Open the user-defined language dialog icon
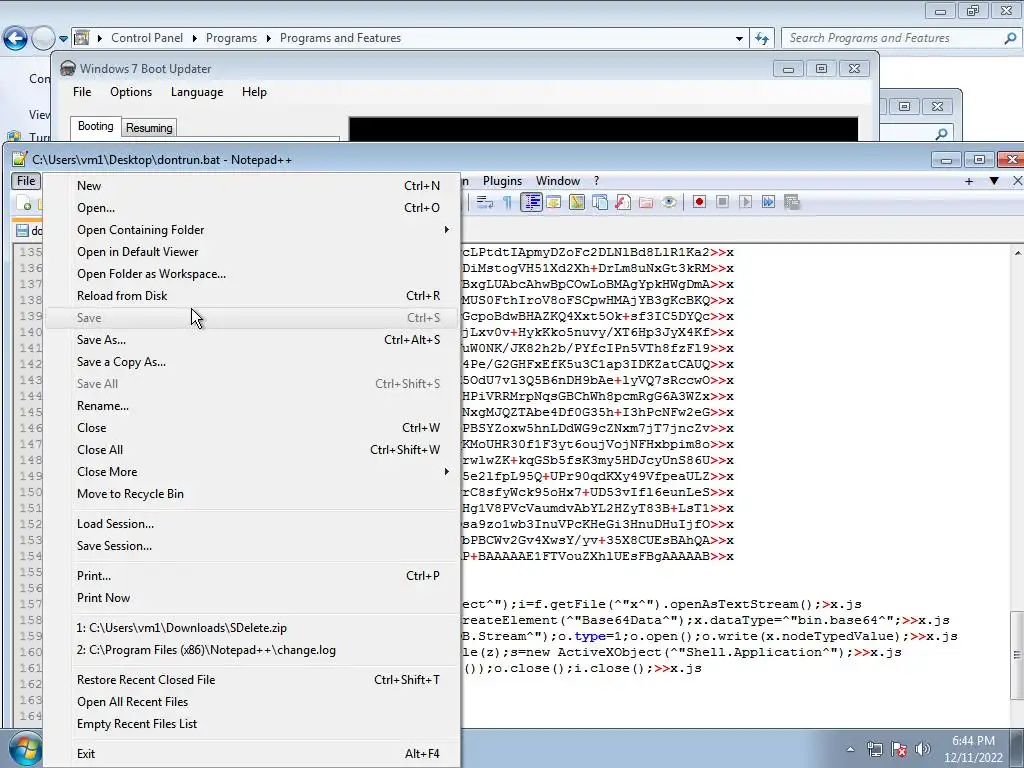This screenshot has width=1024, height=768. click(x=554, y=202)
